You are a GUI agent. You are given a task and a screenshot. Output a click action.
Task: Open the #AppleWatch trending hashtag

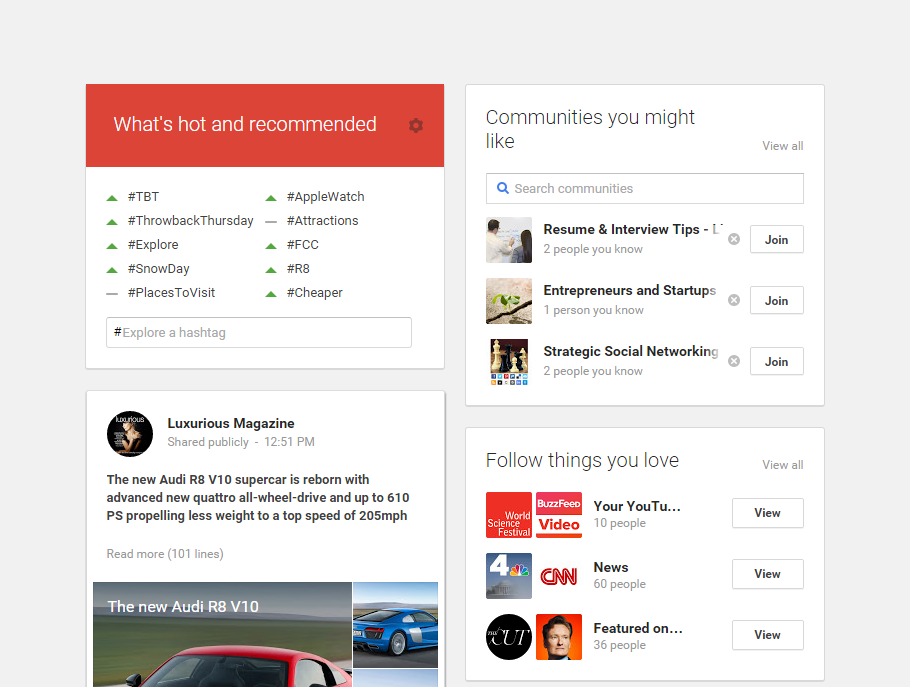[325, 197]
